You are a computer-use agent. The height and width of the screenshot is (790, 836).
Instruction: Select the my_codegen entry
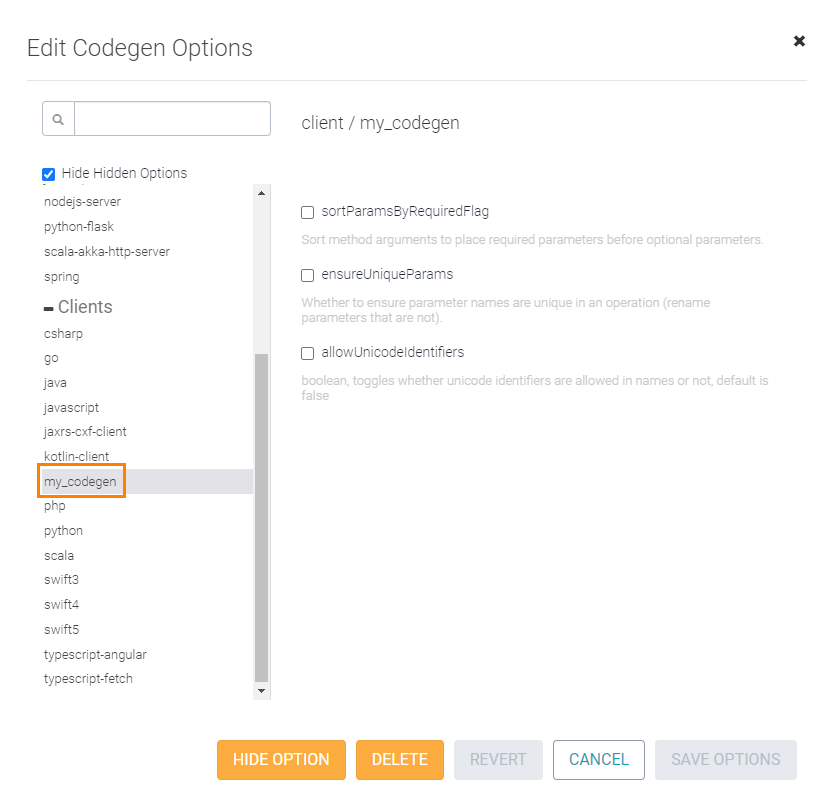(x=81, y=481)
